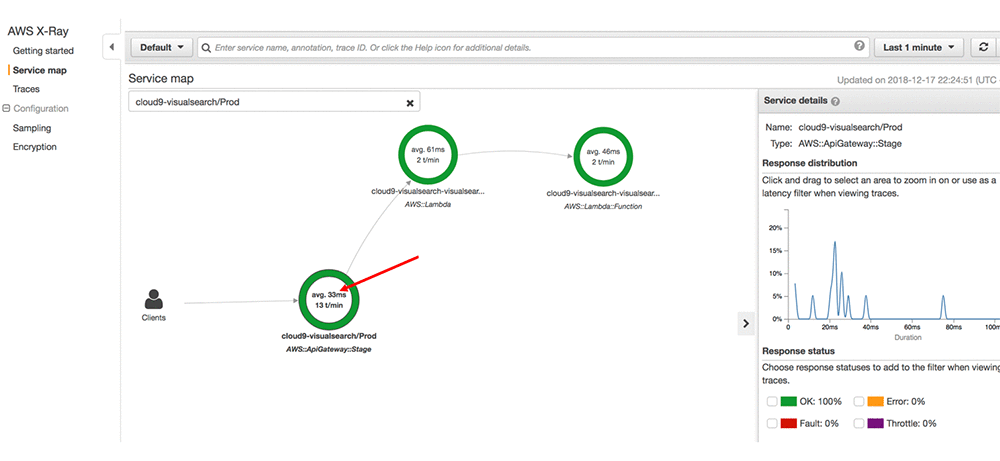Select the AWS::Lambda node with avg. 61ms

pos(428,154)
